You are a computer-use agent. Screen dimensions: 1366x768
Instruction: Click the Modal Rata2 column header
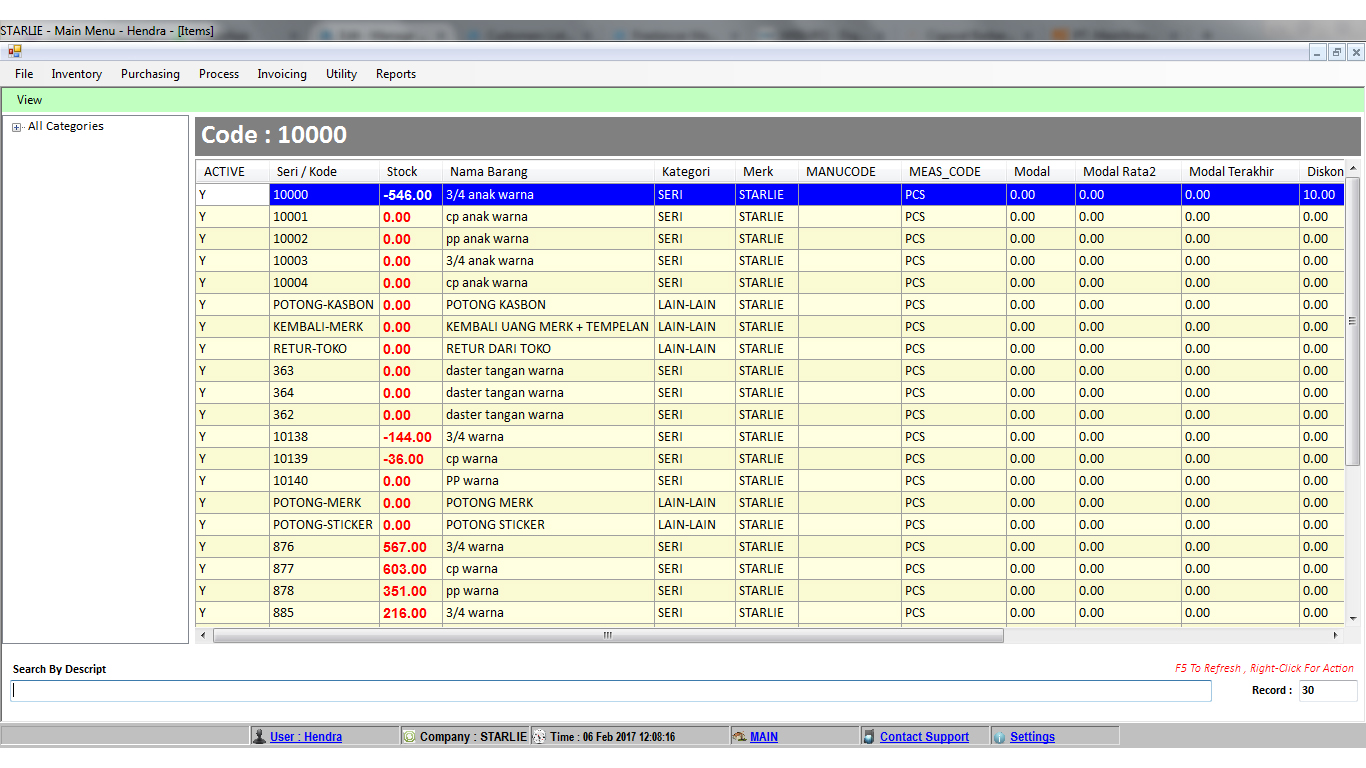tap(1129, 172)
